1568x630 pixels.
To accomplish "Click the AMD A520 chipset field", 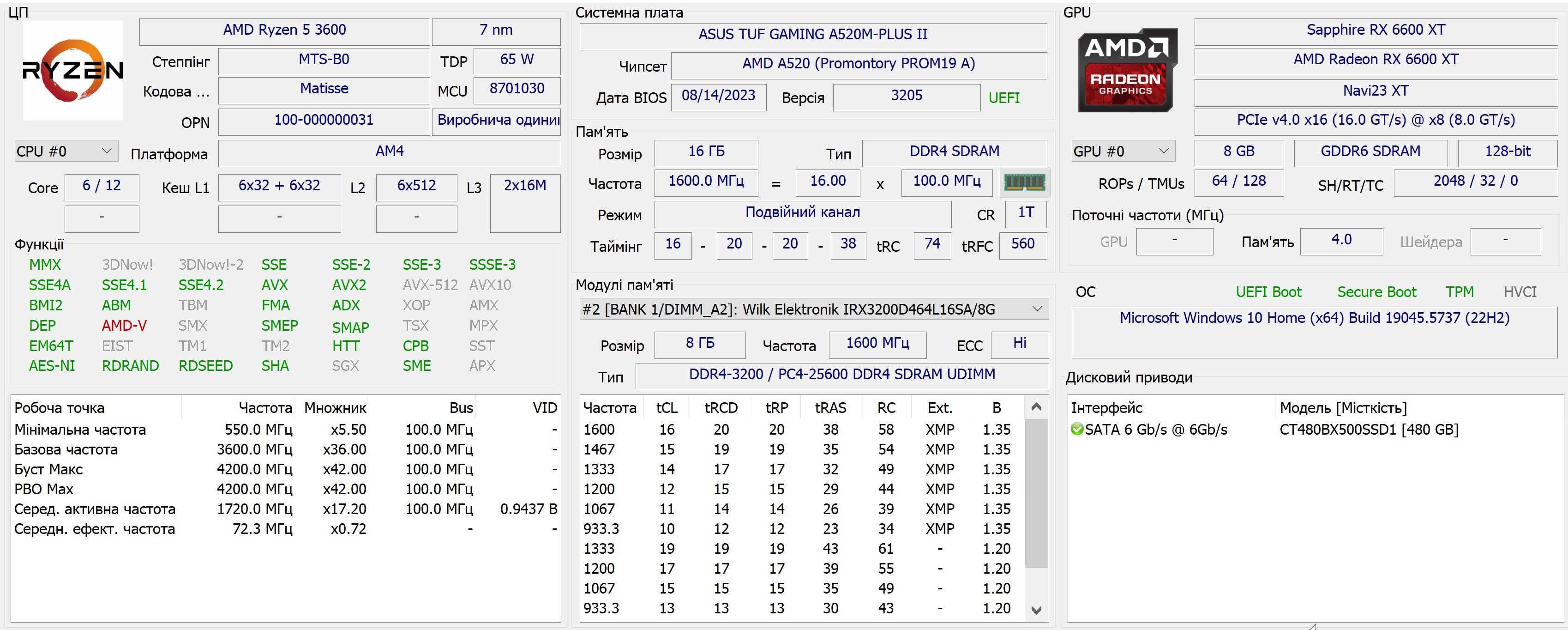I will coord(859,65).
